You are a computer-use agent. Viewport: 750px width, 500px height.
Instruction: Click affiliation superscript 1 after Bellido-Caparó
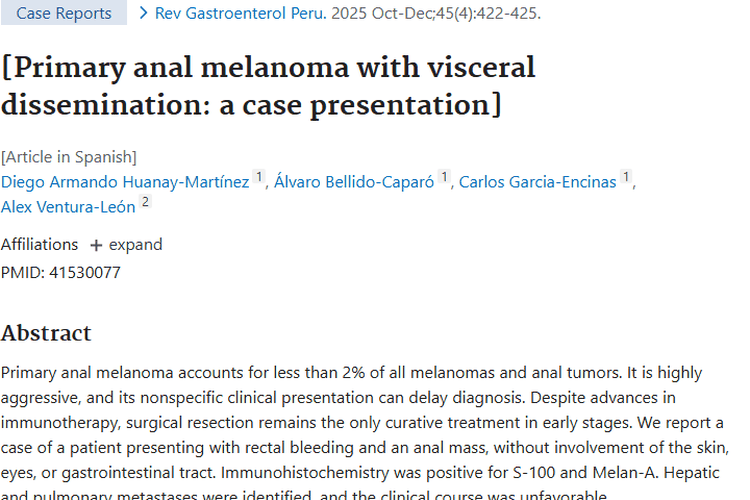444,177
